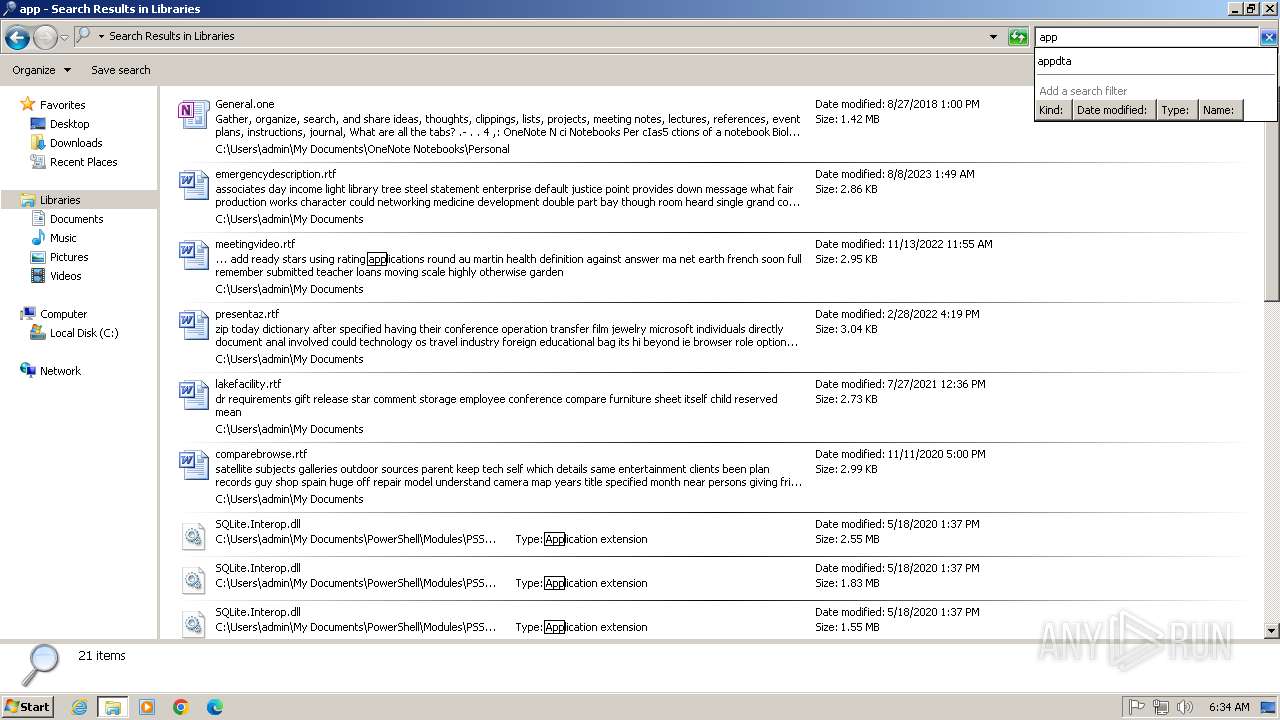The image size is (1280, 720).
Task: Click the DLL icon of SQLite.Interop.dll sized 1.55 MB
Action: click(x=193, y=625)
